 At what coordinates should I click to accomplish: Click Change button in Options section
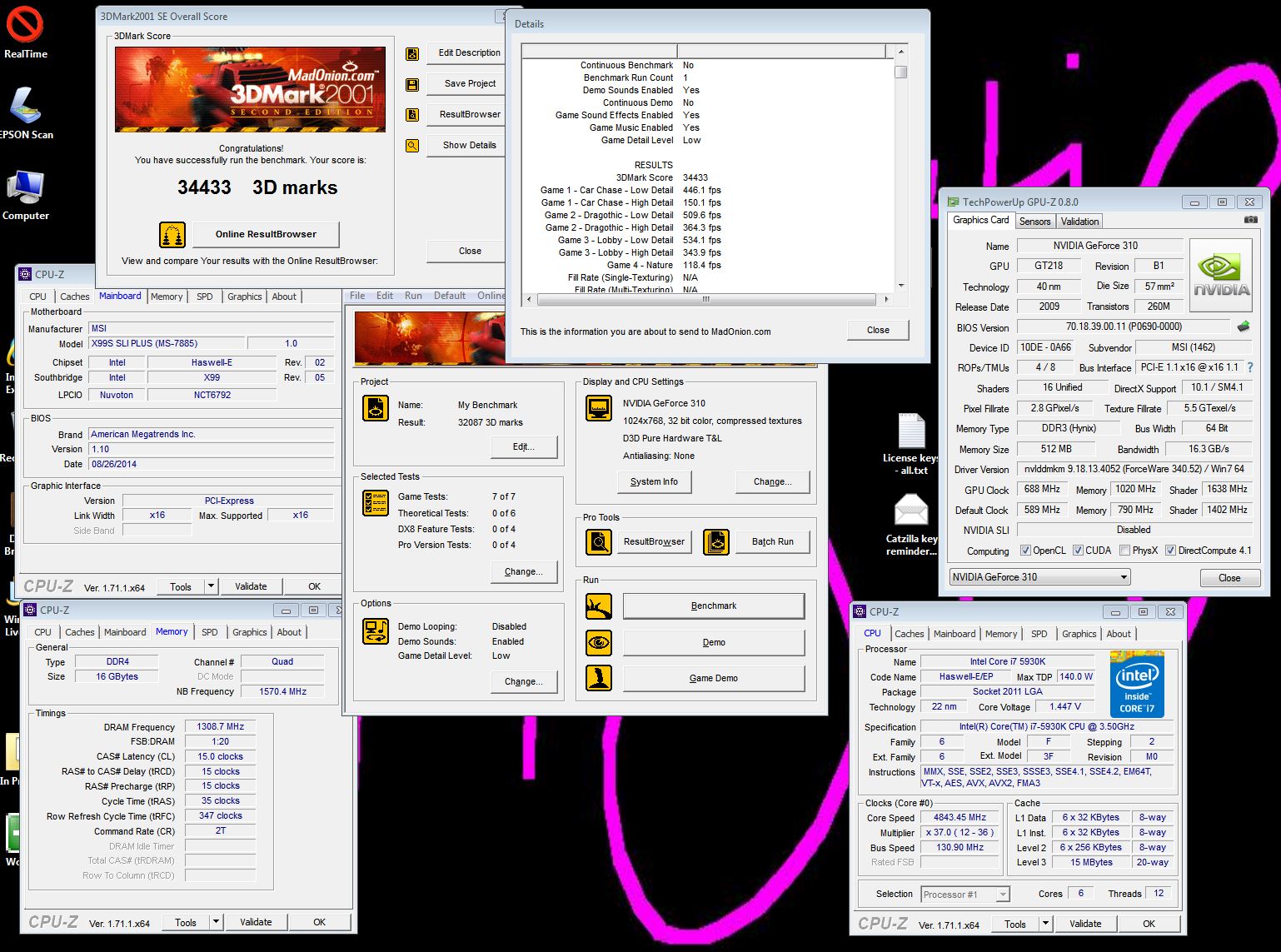tap(523, 682)
